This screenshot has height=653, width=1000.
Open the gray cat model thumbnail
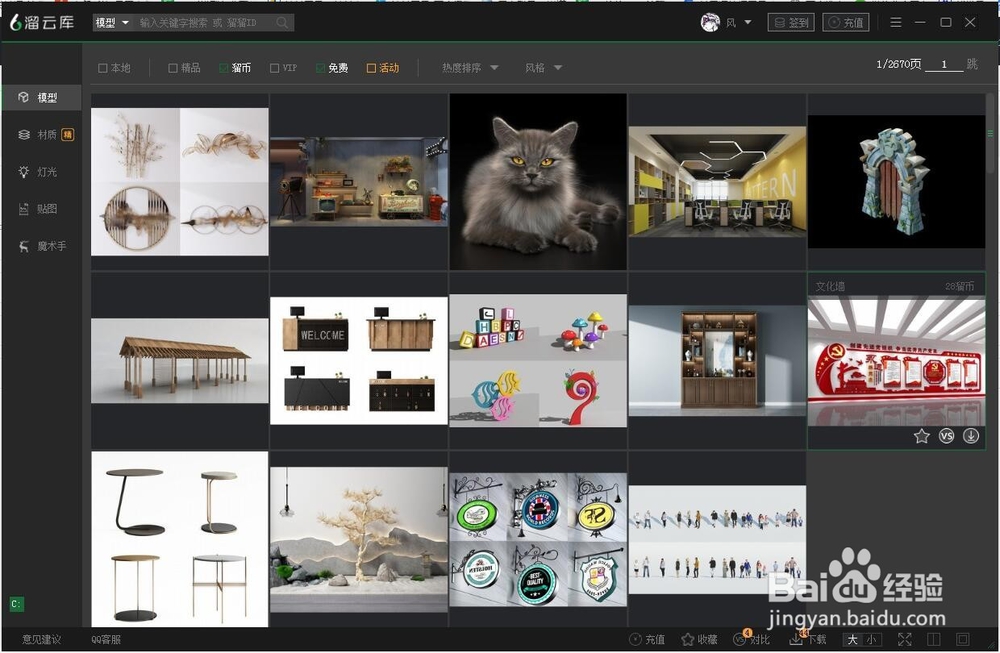pos(537,182)
